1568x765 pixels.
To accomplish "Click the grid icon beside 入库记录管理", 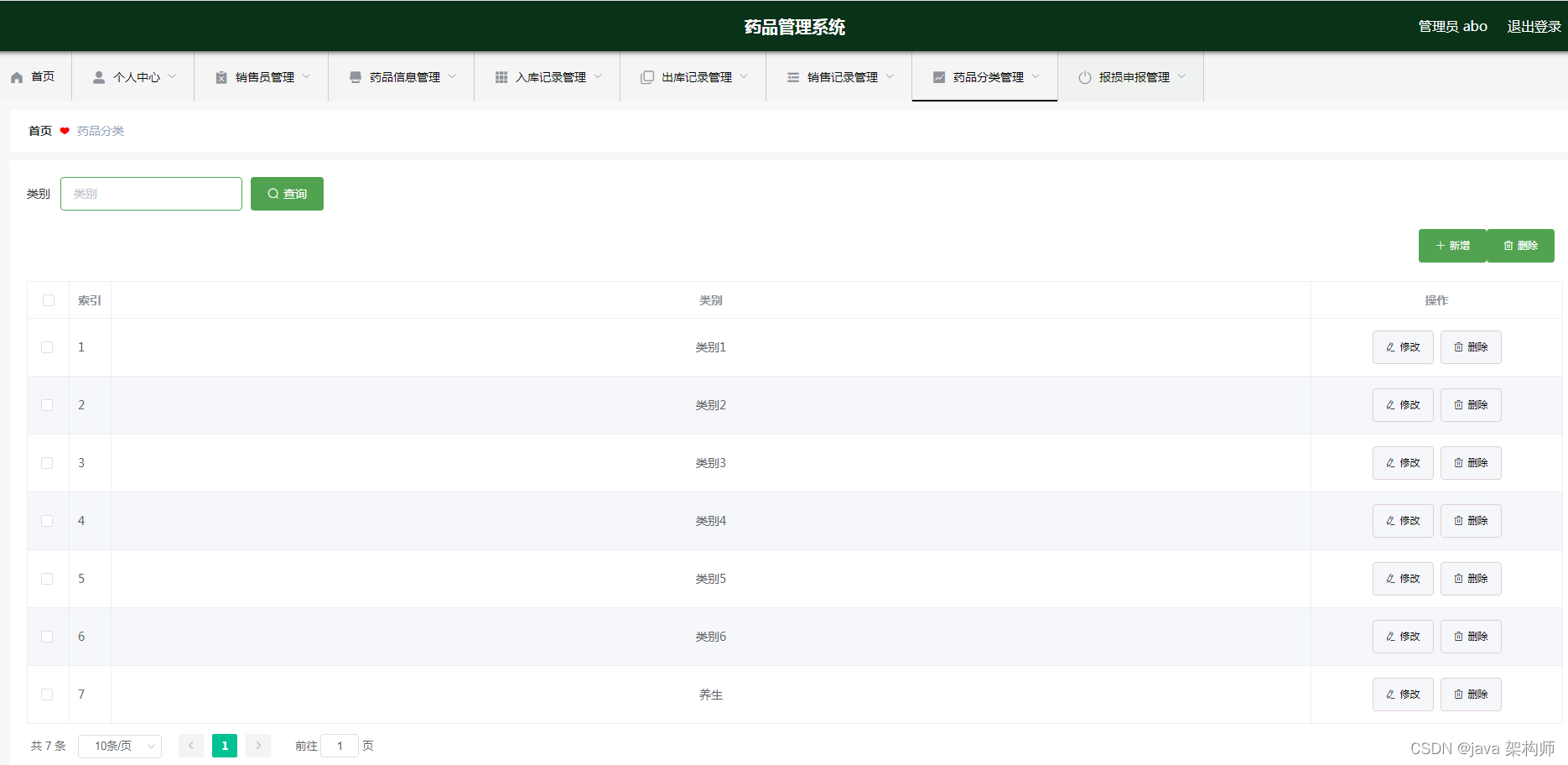I will [x=501, y=77].
